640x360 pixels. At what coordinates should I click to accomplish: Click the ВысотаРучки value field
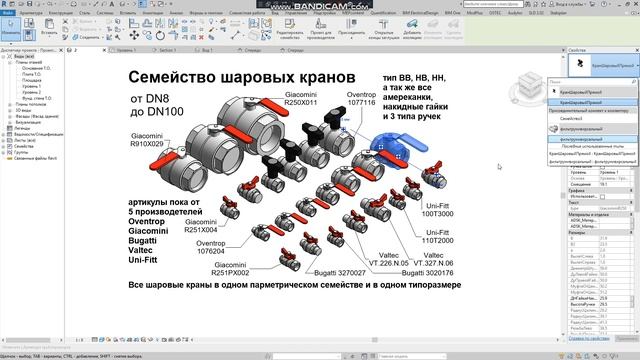coord(614,304)
